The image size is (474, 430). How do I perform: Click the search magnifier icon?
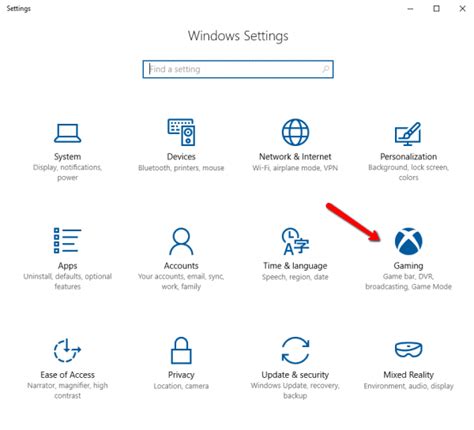pos(326,69)
